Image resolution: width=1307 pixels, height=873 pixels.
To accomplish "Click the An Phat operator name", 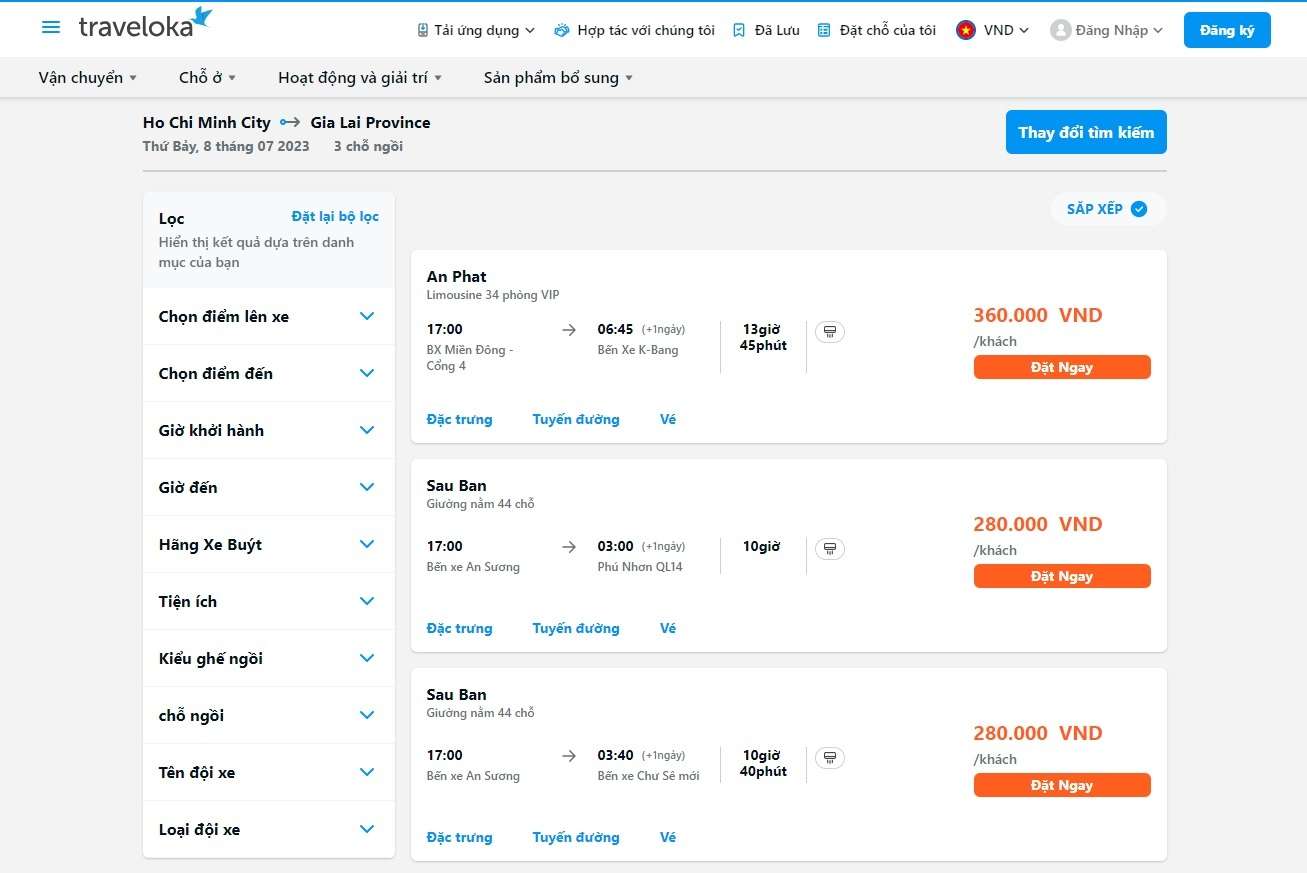I will [456, 276].
